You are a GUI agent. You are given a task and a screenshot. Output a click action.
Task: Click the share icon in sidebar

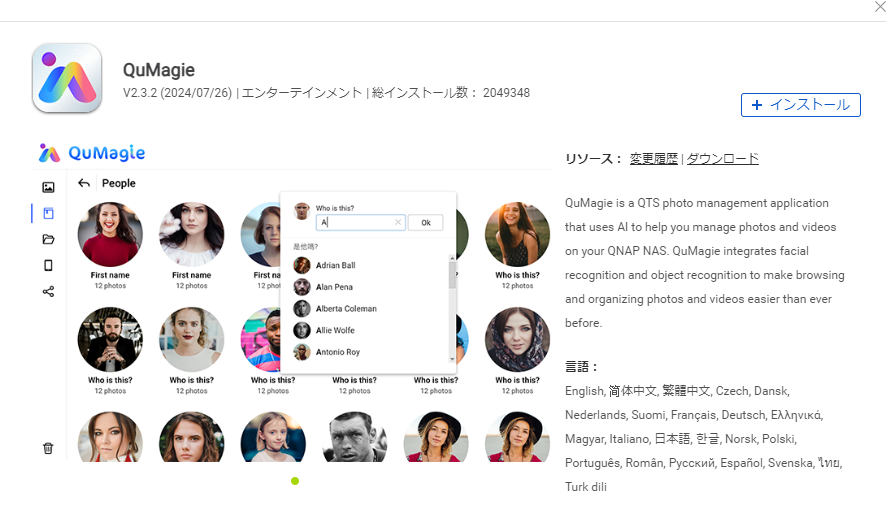tap(49, 292)
